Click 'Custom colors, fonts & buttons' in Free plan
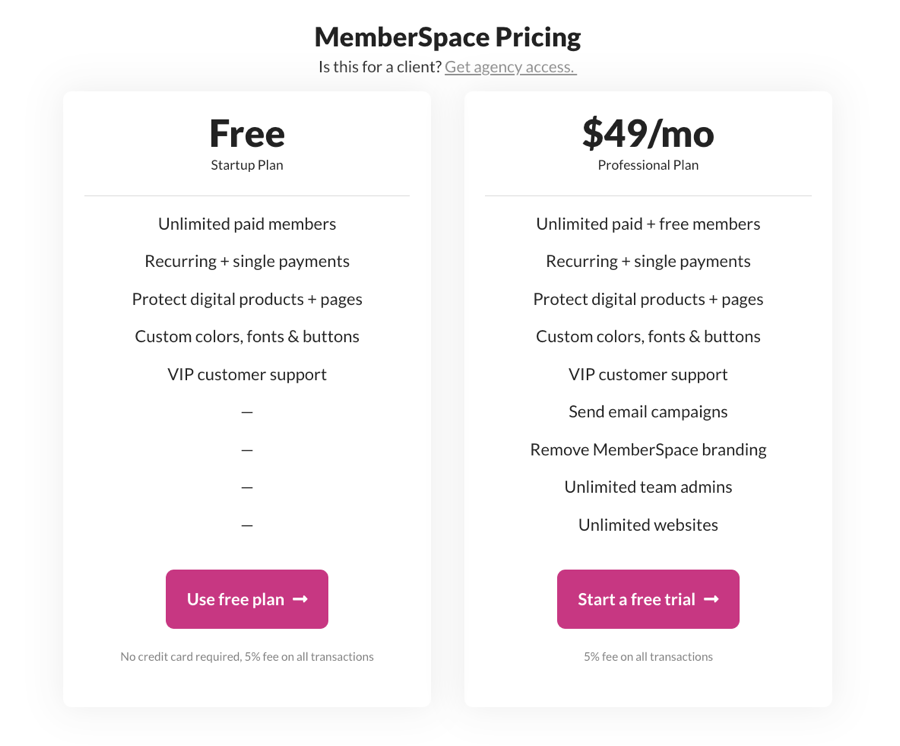 coord(247,337)
